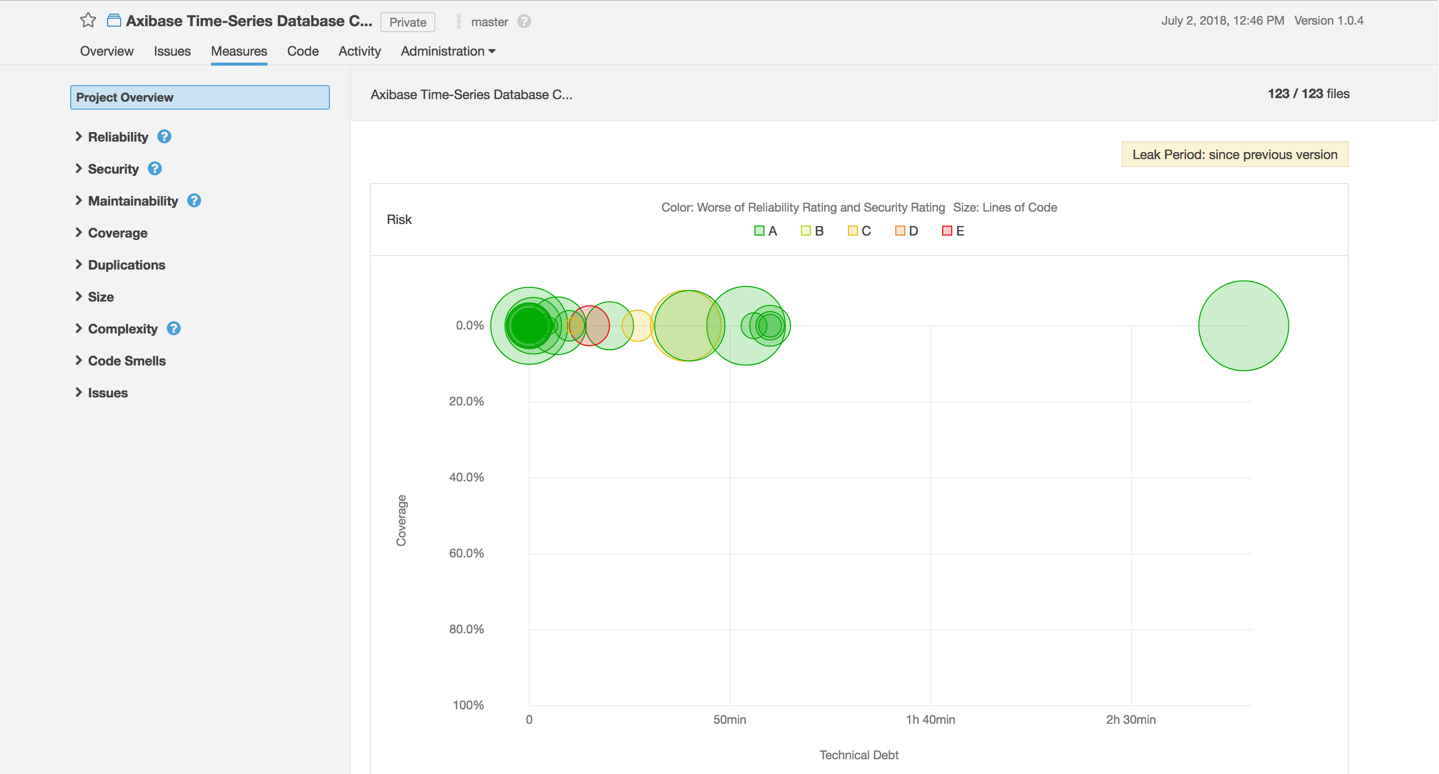The height and width of the screenshot is (774, 1439).
Task: Click the branch icon next to master
Action: (459, 21)
